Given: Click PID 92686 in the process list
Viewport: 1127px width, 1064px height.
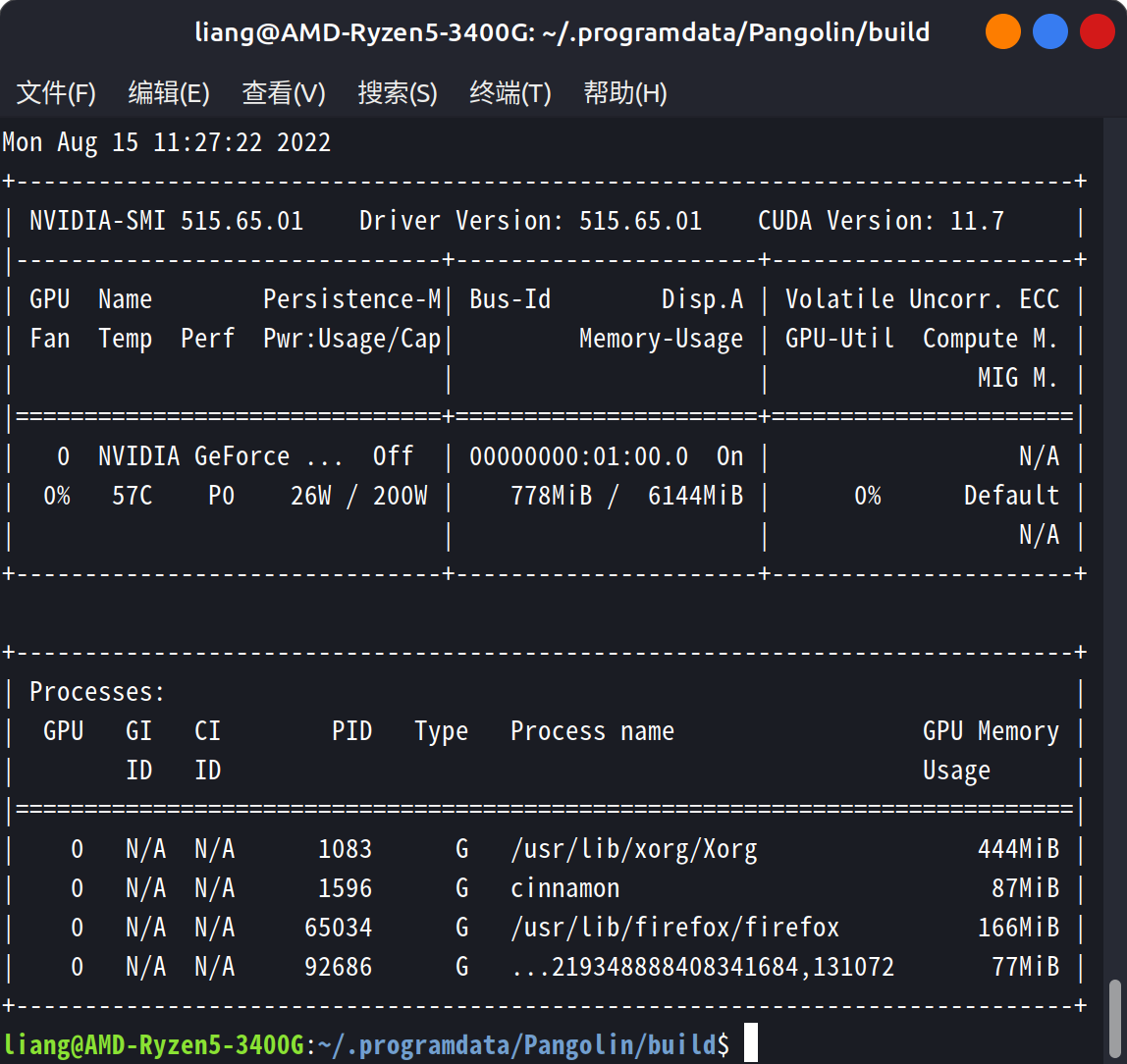Looking at the screenshot, I should 339,967.
